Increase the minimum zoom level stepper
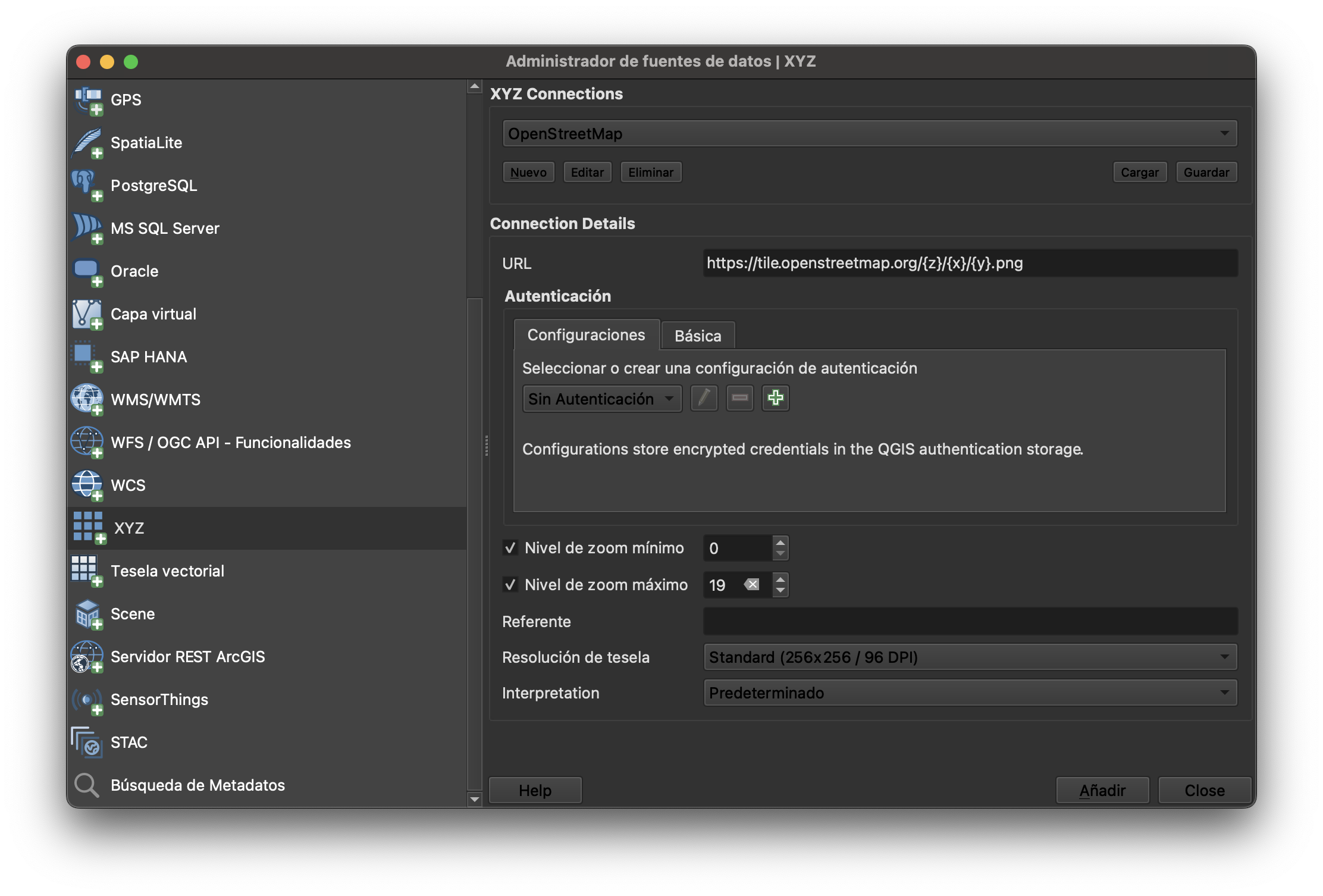The height and width of the screenshot is (896, 1323). pos(780,541)
